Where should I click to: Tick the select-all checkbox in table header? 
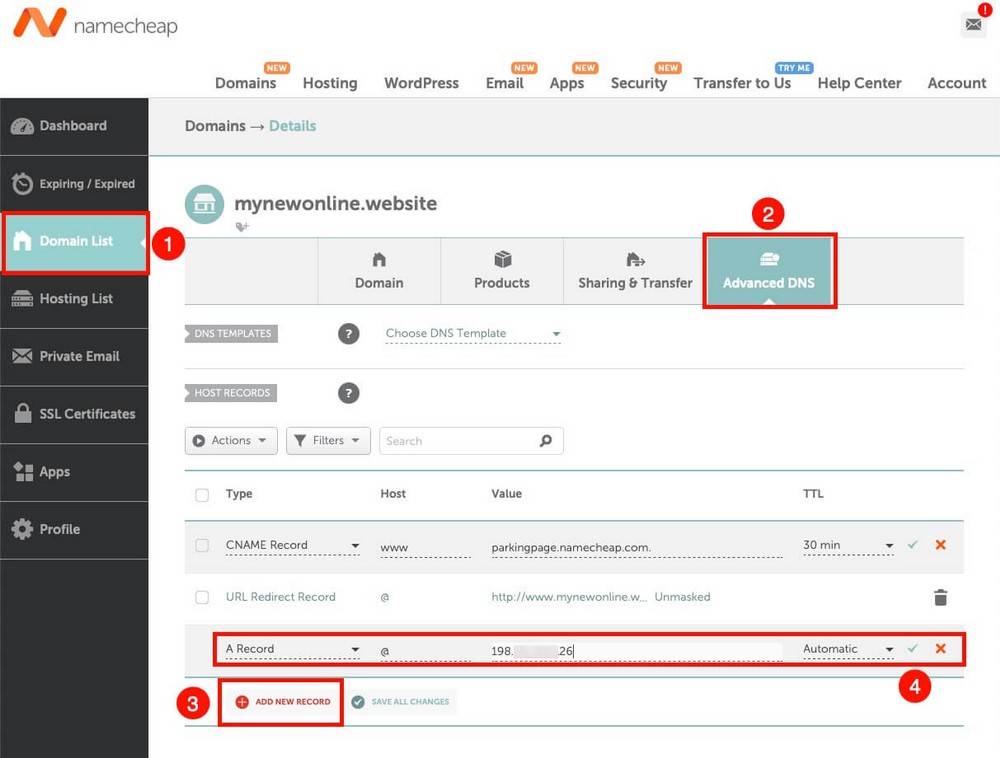[202, 495]
